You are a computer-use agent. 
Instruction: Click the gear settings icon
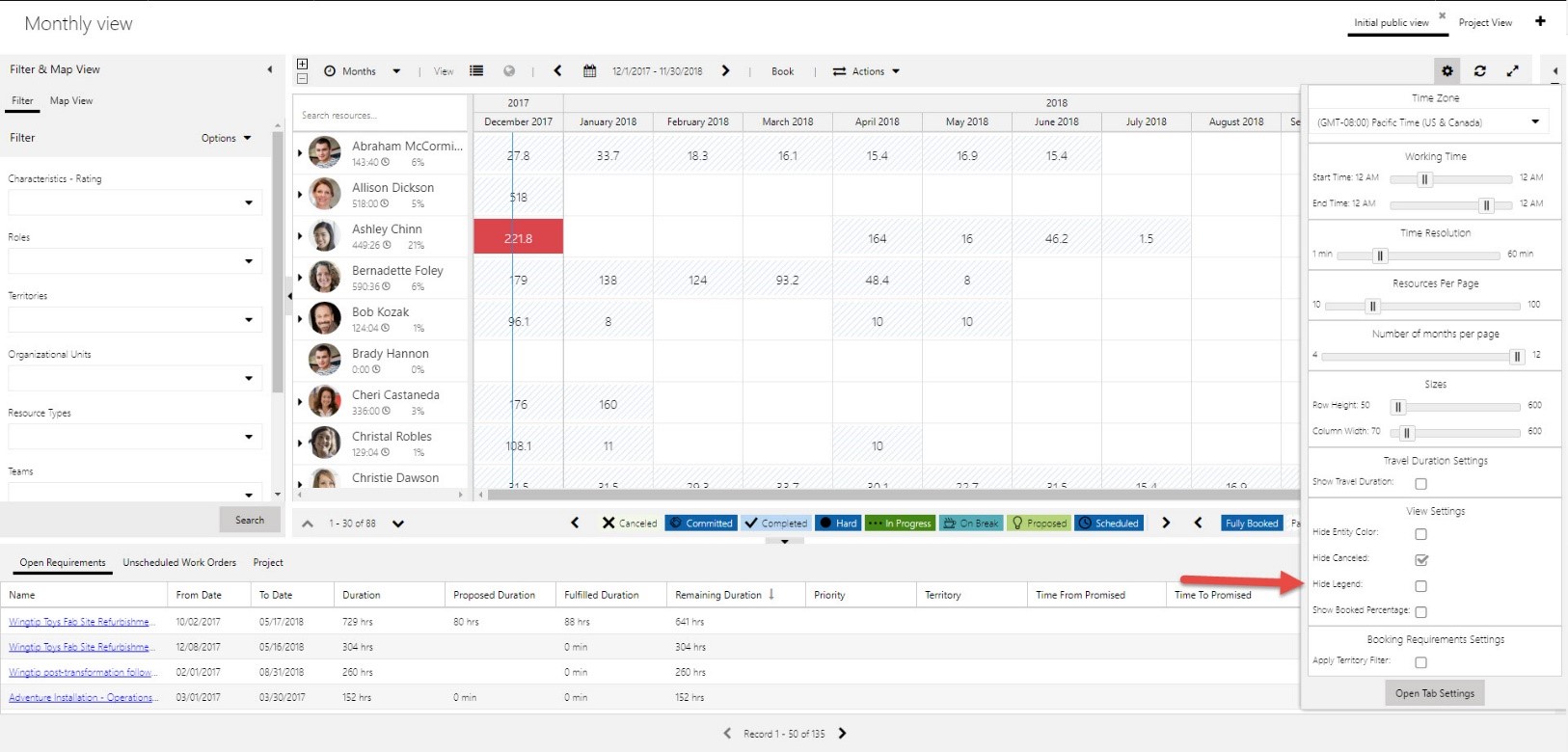click(1446, 70)
